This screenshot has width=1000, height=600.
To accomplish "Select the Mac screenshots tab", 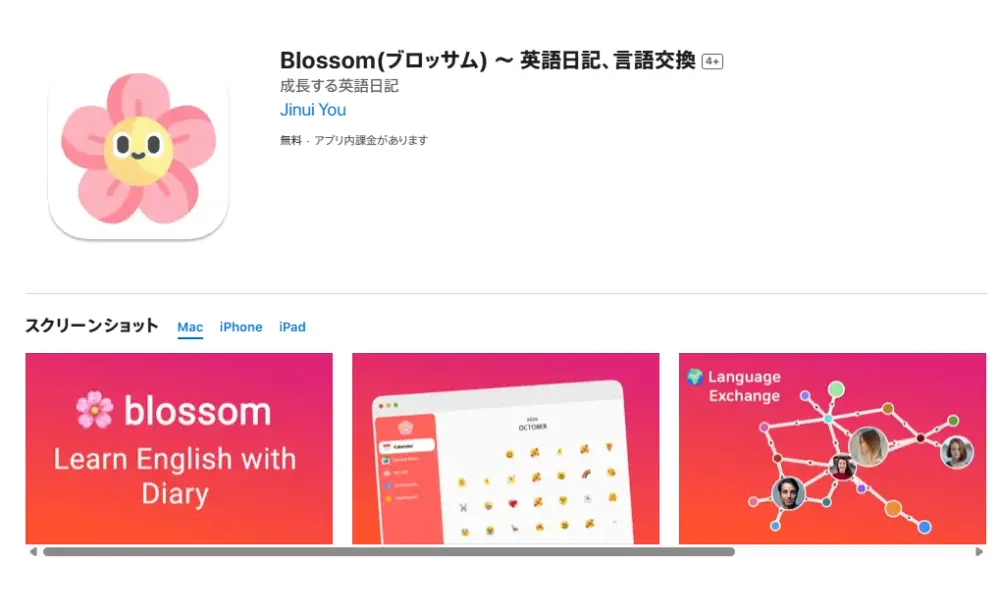I will coord(190,327).
